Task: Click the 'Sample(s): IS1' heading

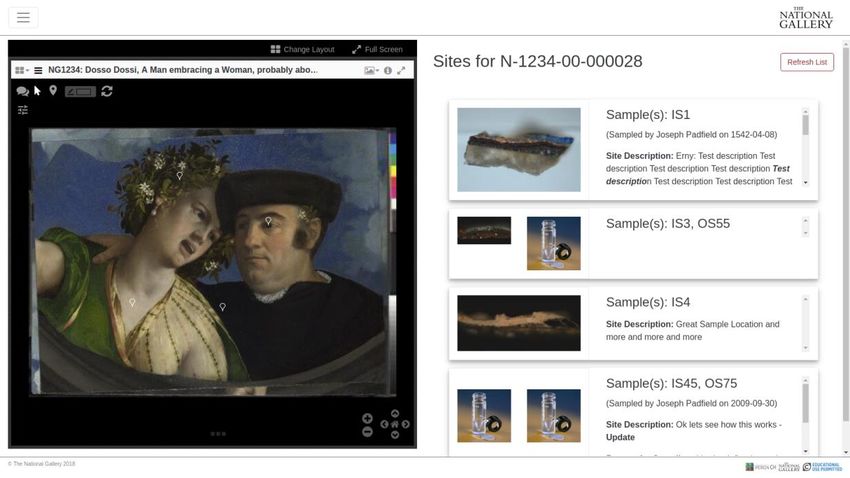Action: pos(648,115)
